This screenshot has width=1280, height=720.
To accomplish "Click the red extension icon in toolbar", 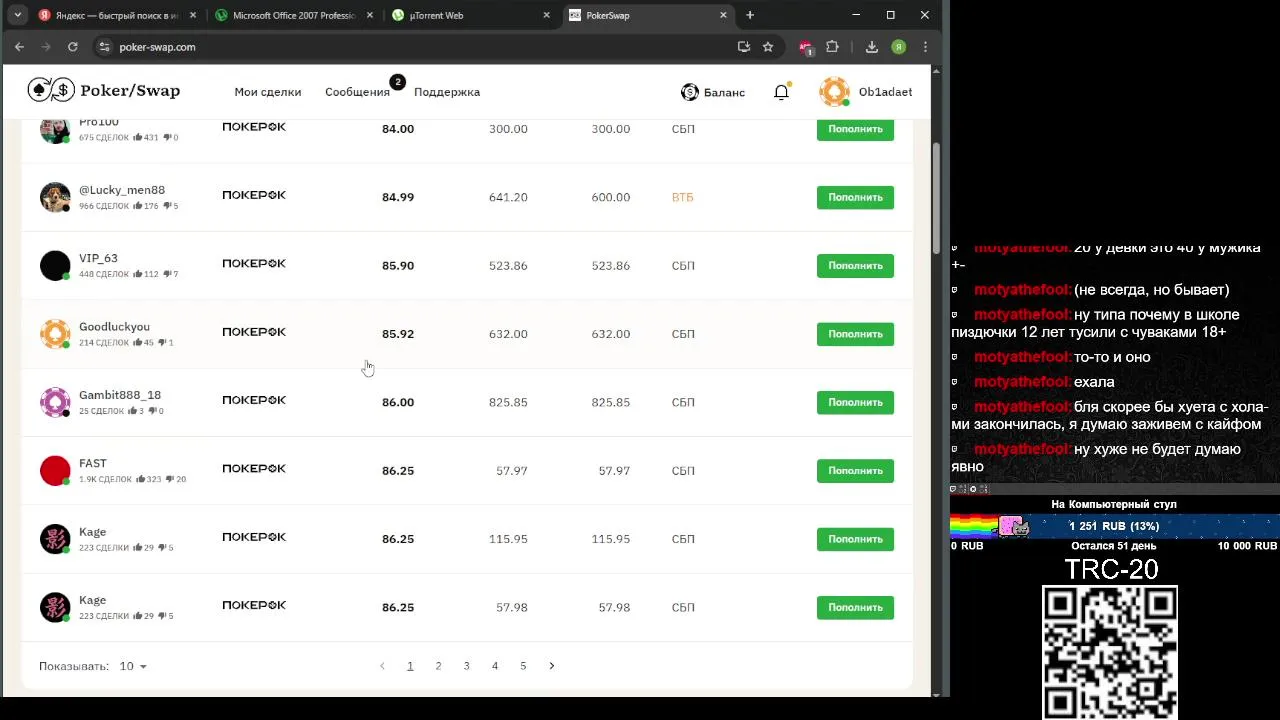I will pos(806,47).
